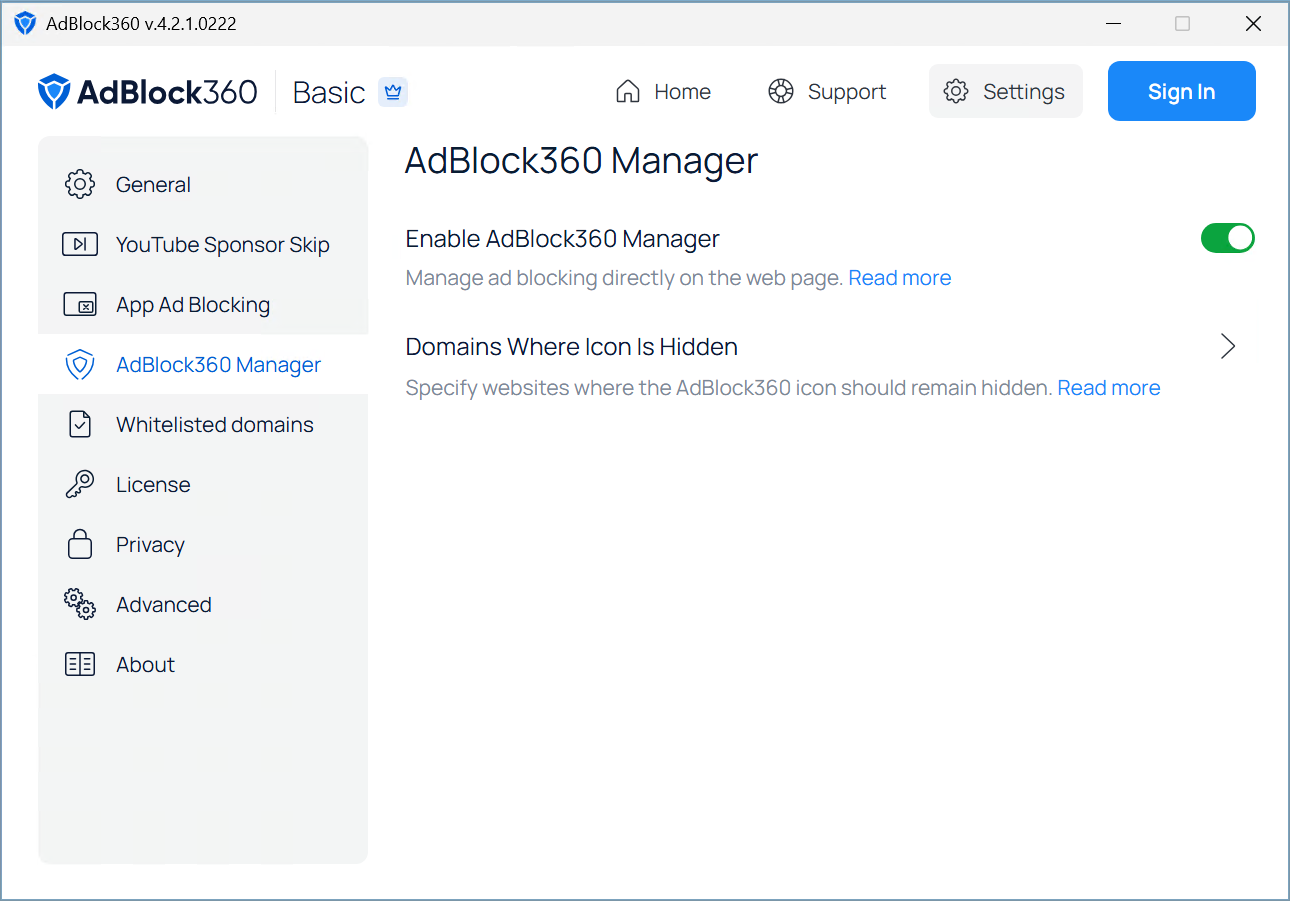Open the YouTube Sponsor Skip section

[203, 244]
